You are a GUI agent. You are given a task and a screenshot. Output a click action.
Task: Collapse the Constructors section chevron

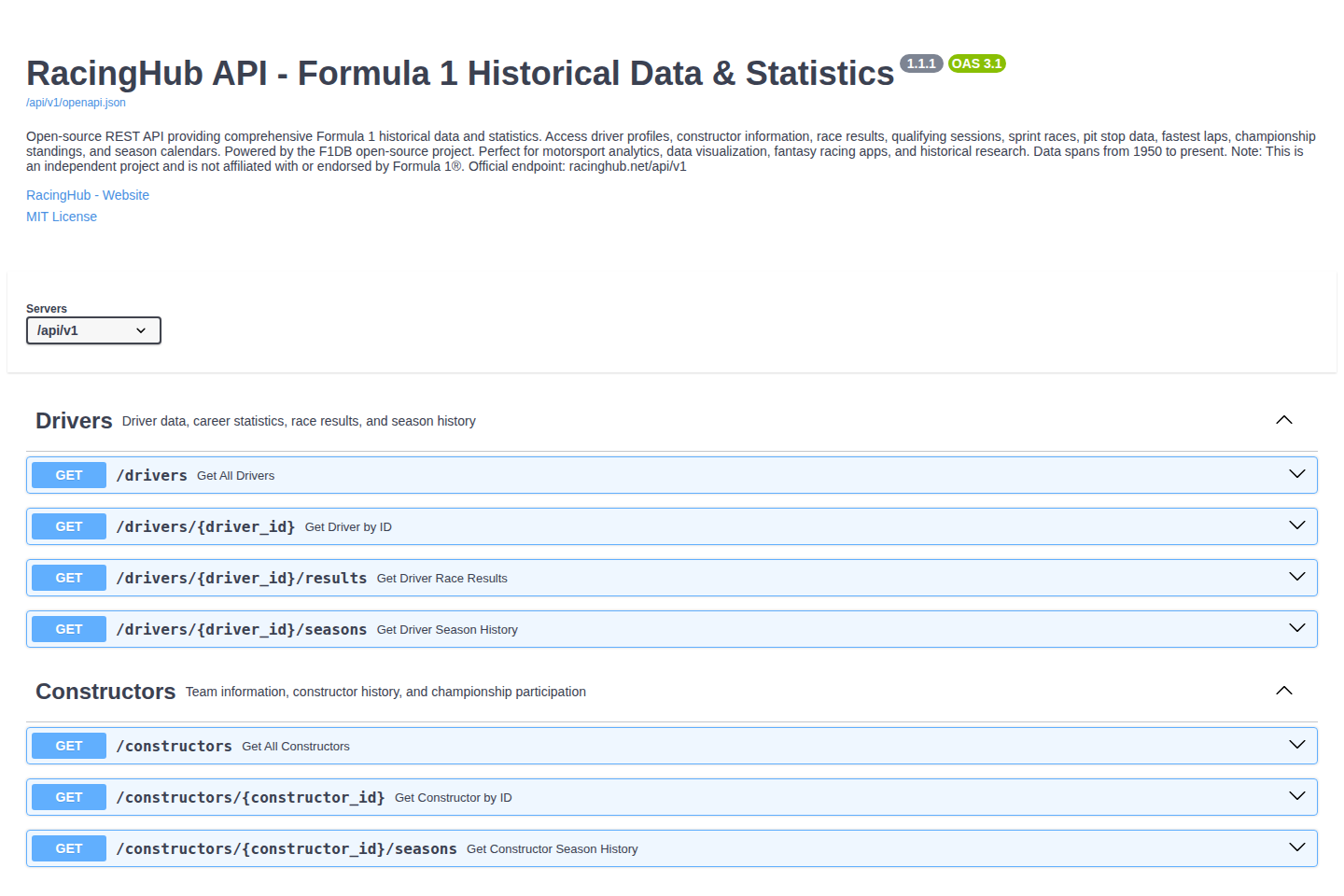(x=1284, y=691)
